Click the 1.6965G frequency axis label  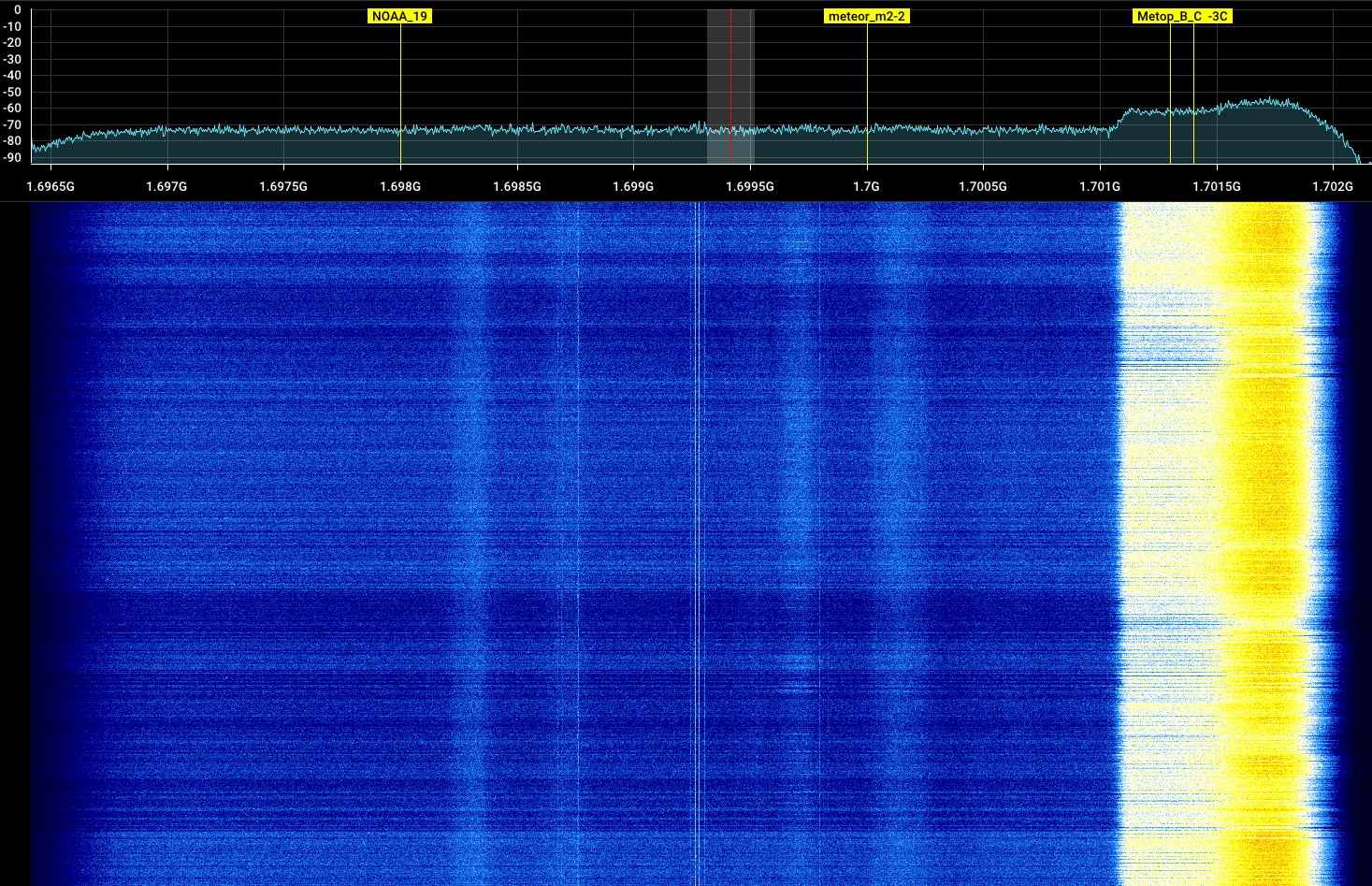tap(51, 186)
